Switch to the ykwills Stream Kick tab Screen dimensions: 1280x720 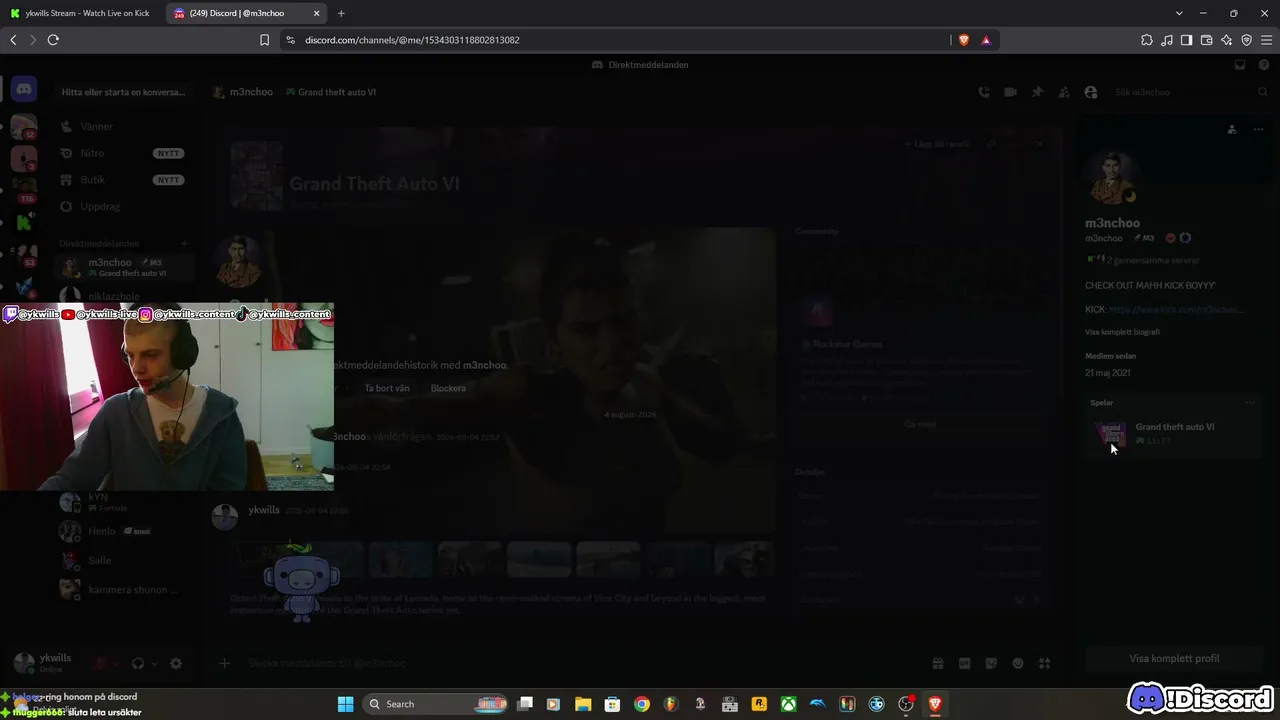(x=80, y=13)
